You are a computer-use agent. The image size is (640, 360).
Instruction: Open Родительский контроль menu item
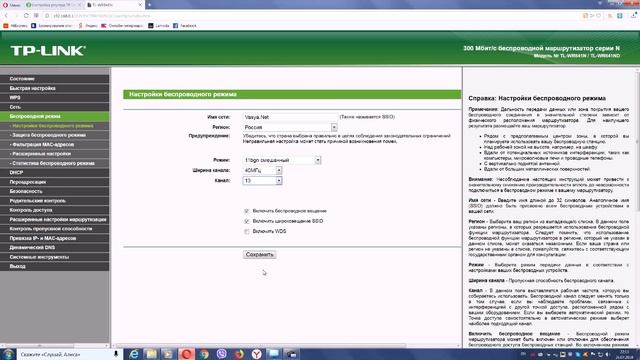click(55, 201)
